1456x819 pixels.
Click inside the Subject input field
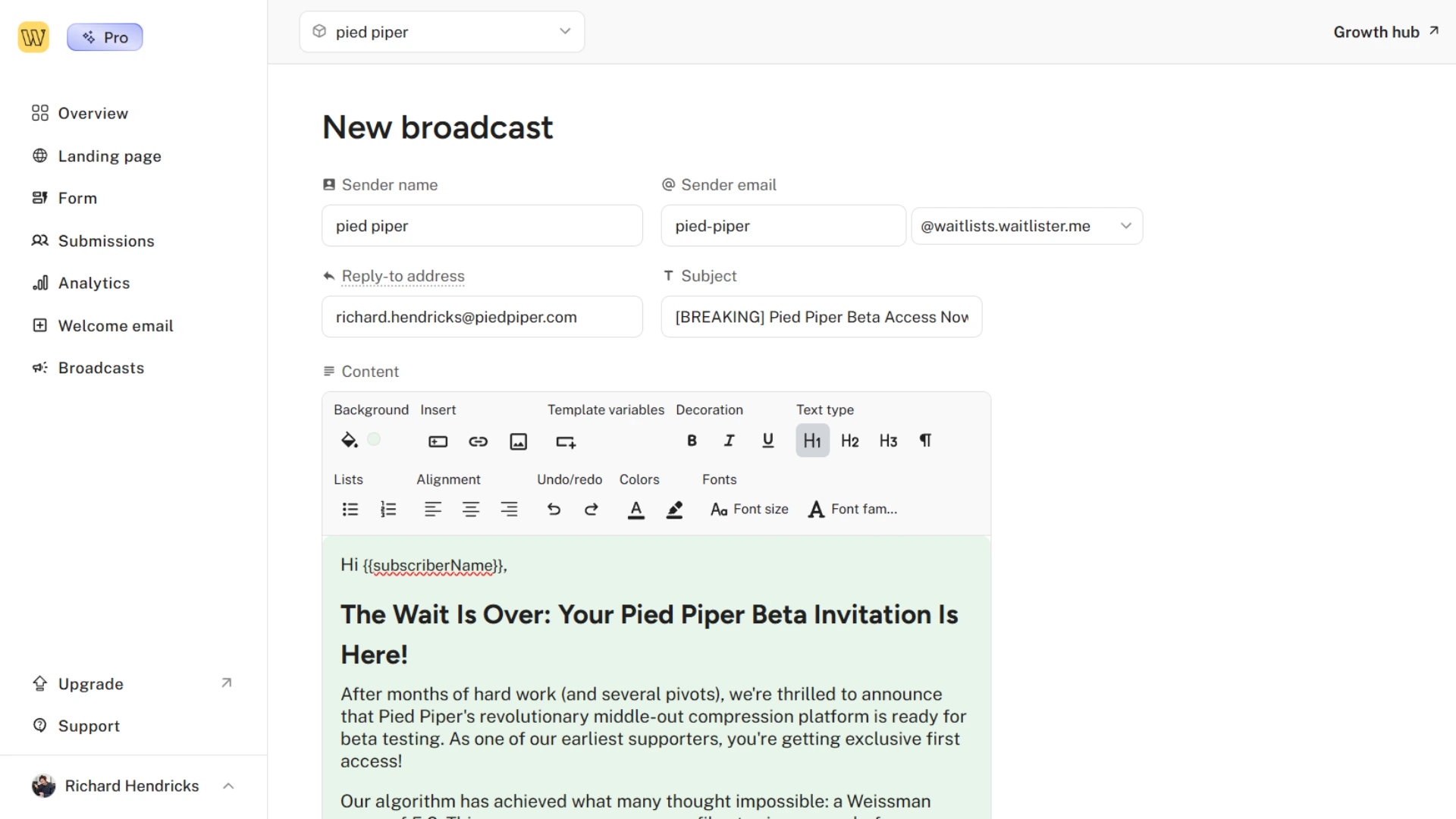[x=821, y=317]
